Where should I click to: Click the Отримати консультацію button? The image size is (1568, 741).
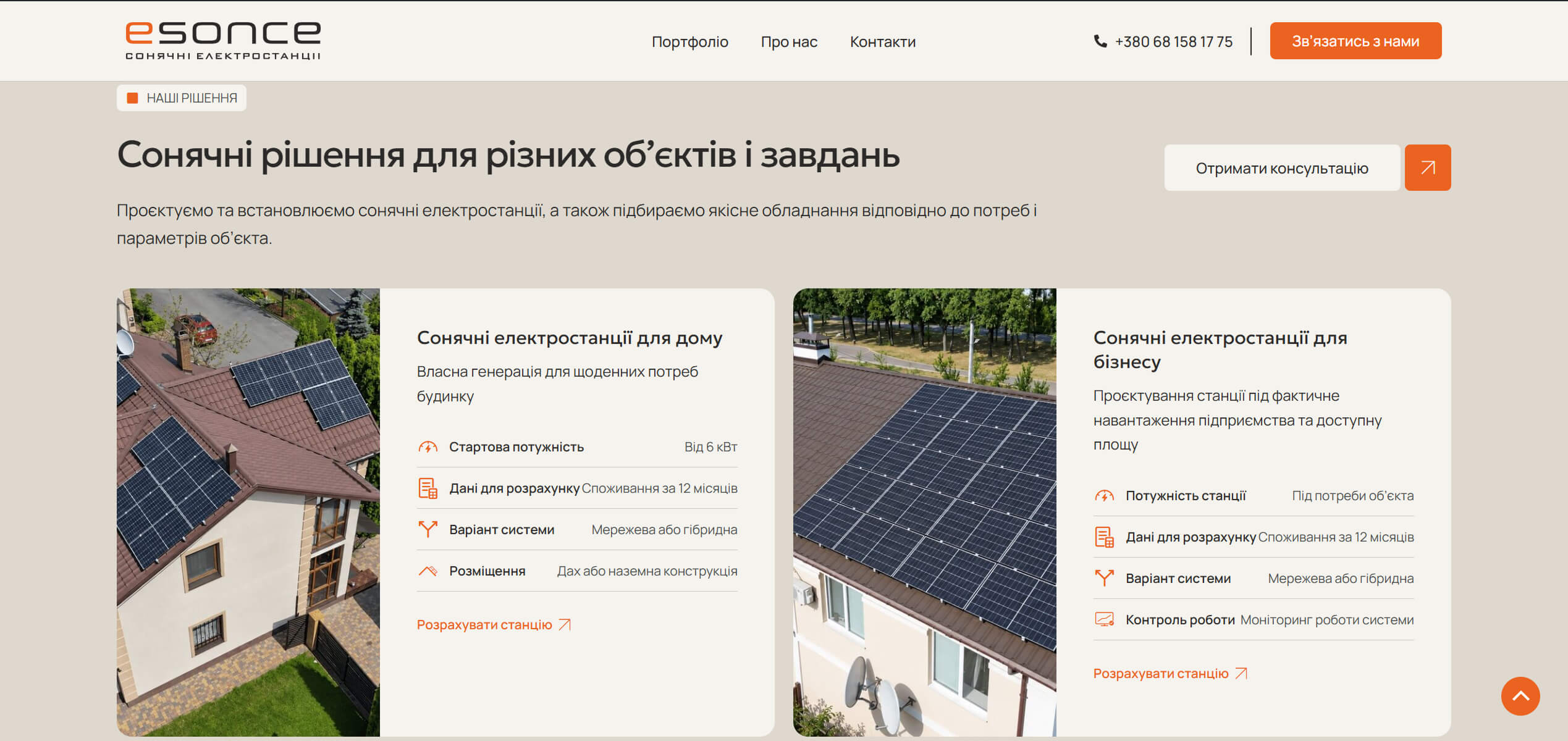1282,168
